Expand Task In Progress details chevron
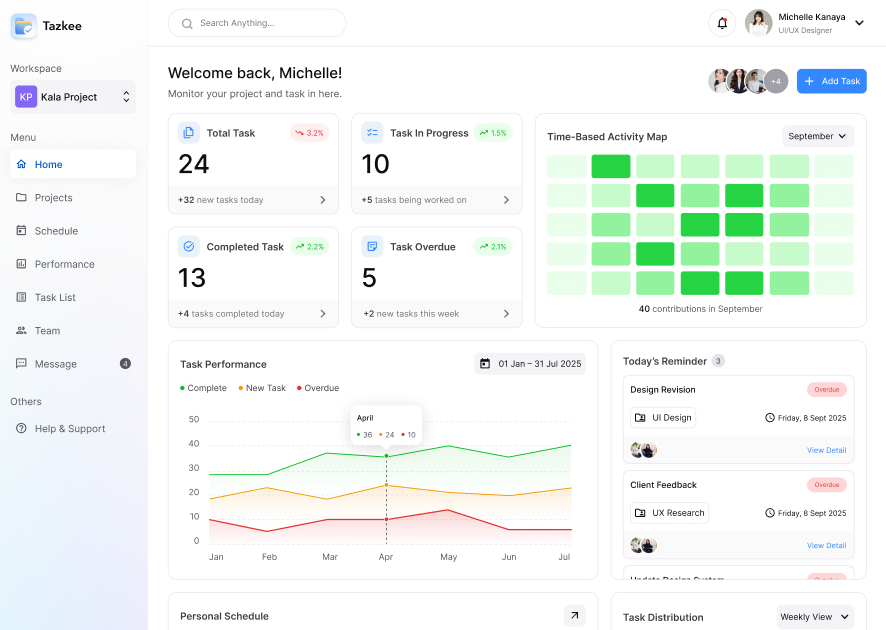This screenshot has height=630, width=886. click(x=506, y=200)
